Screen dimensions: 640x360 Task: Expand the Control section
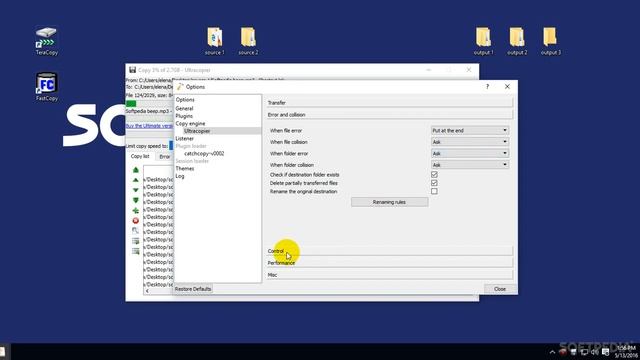point(389,251)
